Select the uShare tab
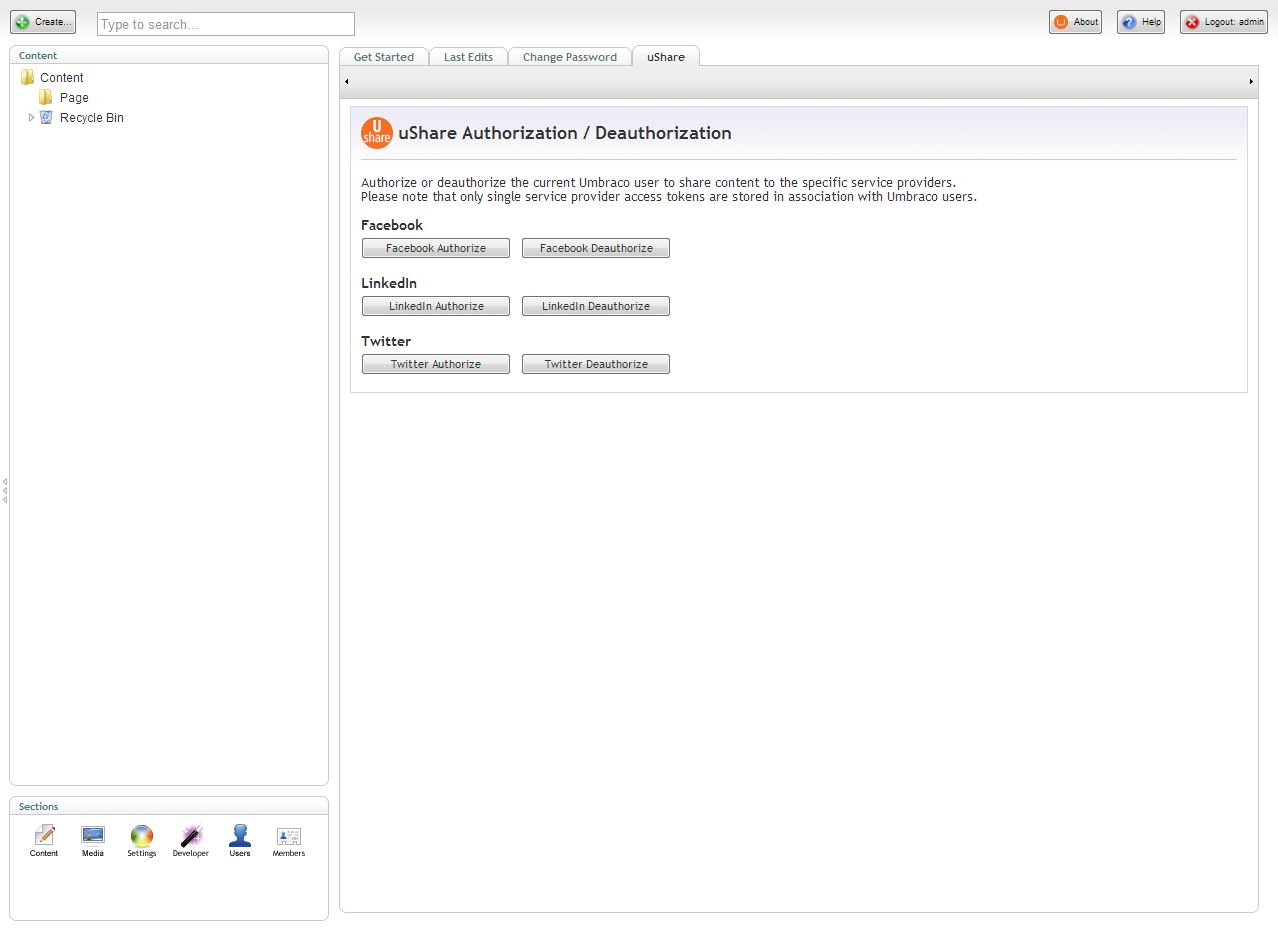 pyautogui.click(x=666, y=57)
